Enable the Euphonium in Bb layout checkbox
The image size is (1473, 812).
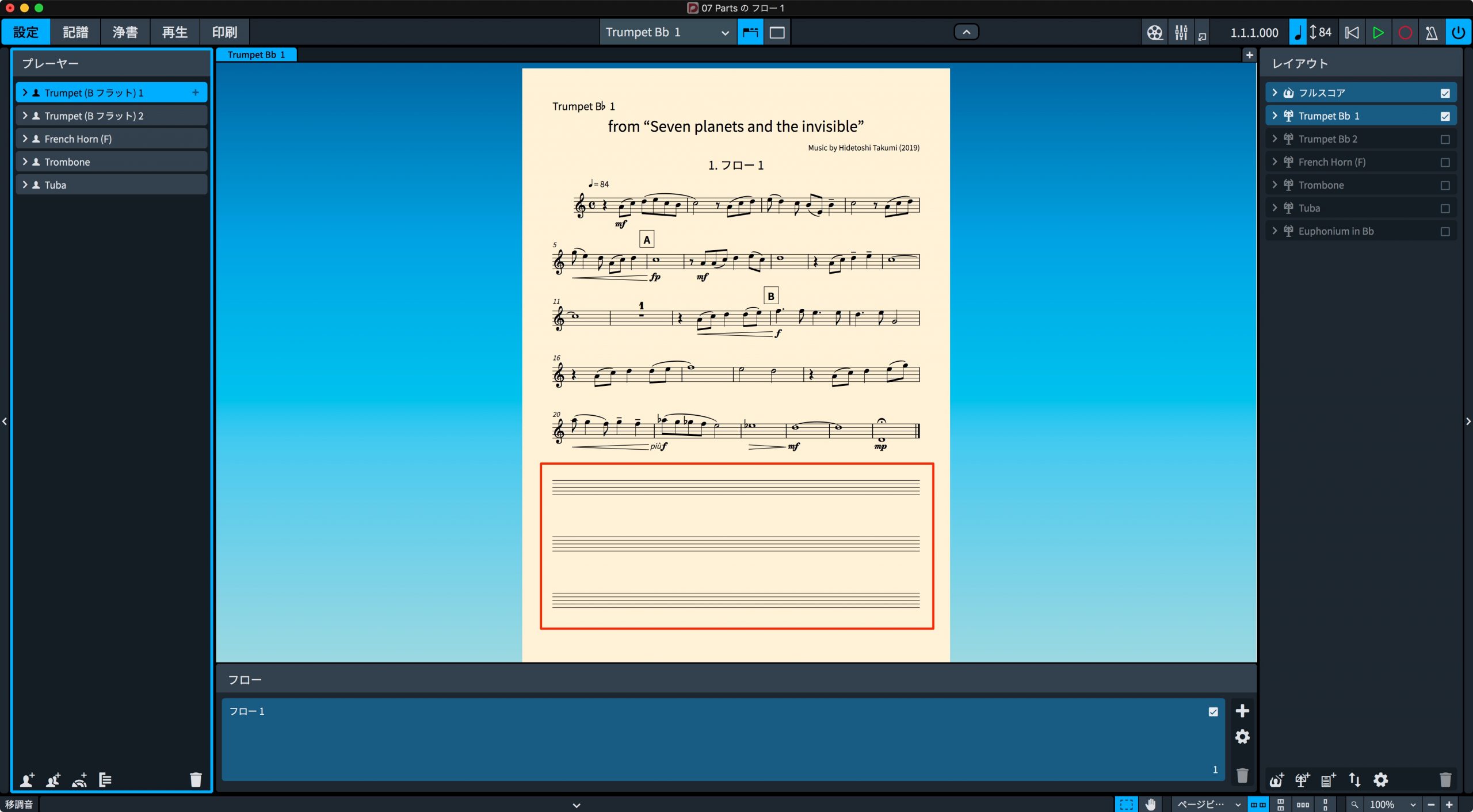click(1445, 231)
